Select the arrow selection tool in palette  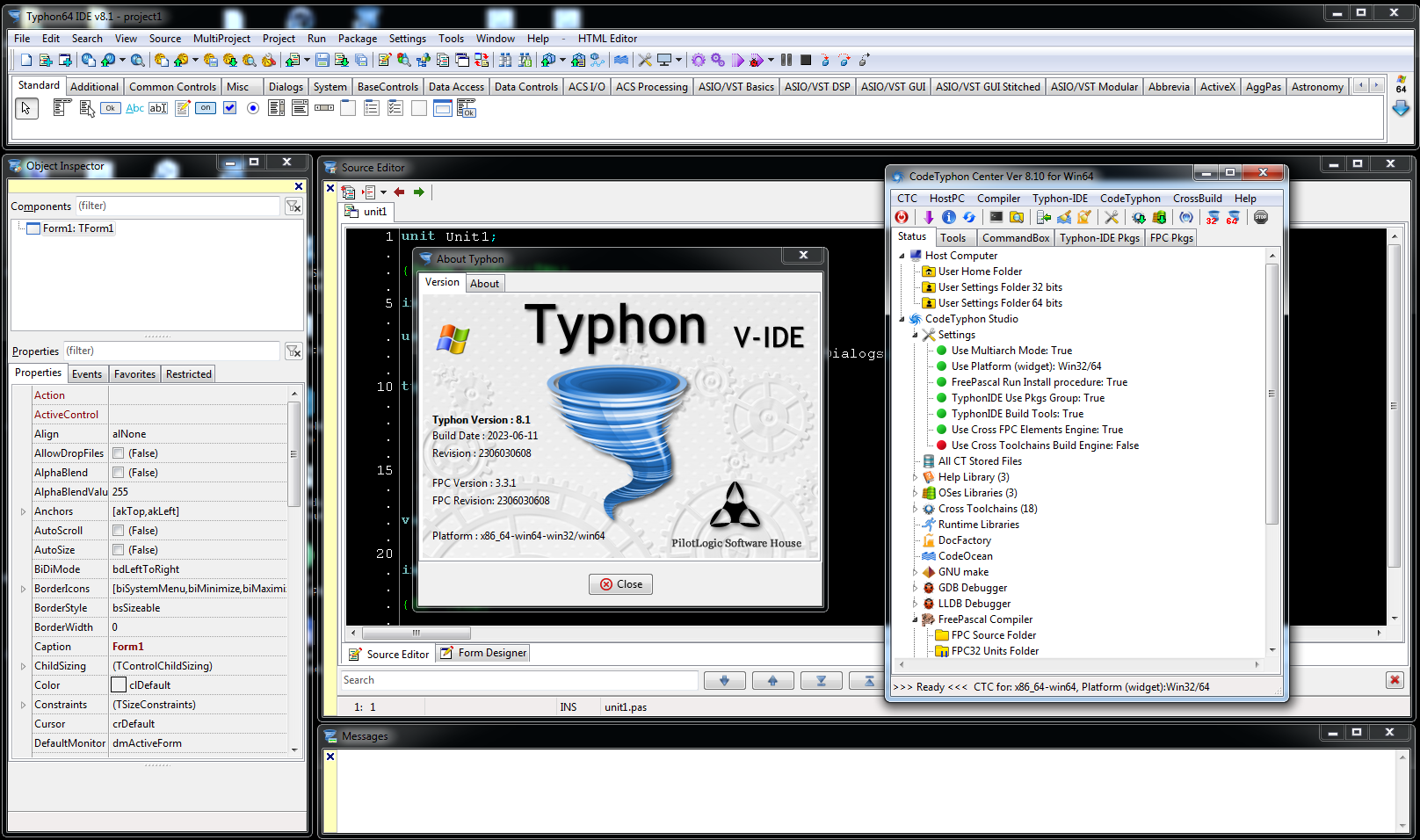click(26, 108)
